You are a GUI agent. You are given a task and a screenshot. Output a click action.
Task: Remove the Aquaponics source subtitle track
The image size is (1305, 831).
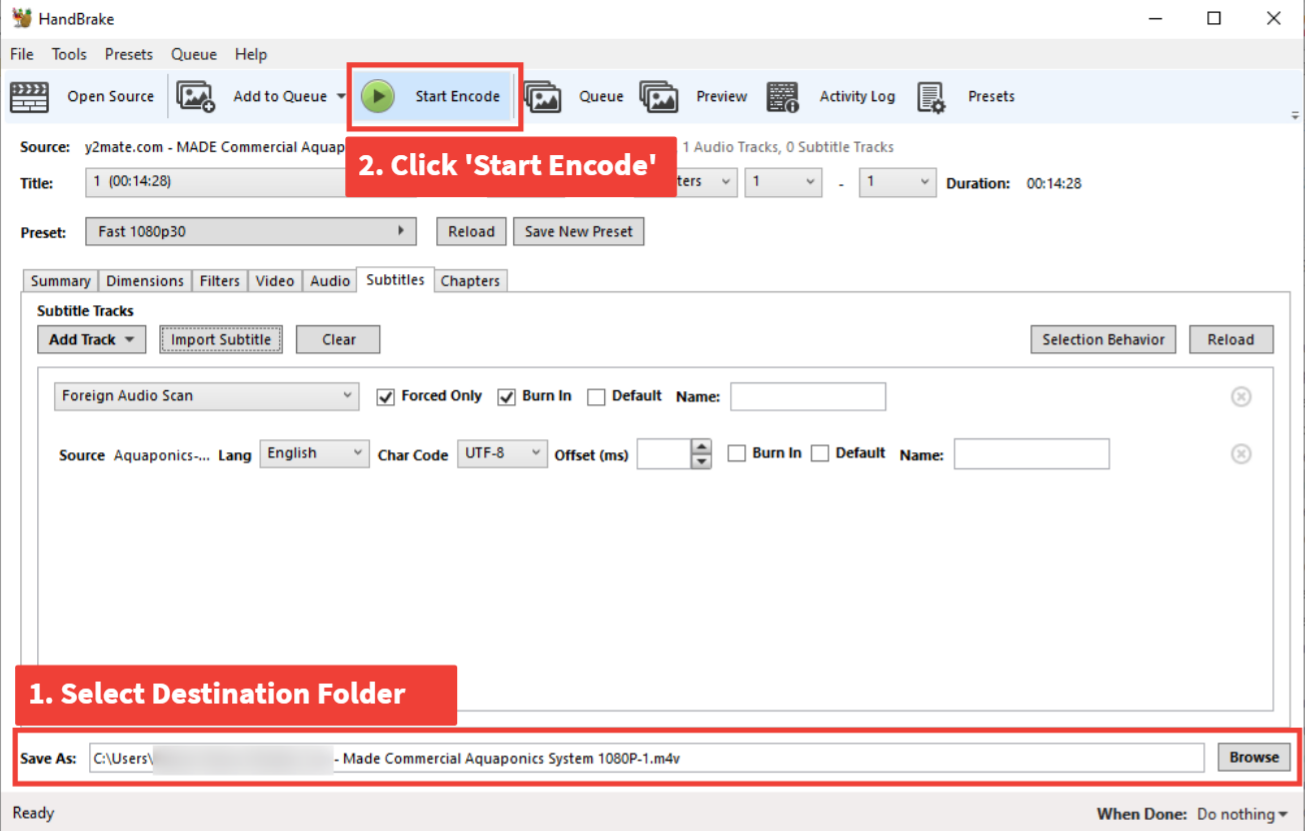coord(1240,454)
